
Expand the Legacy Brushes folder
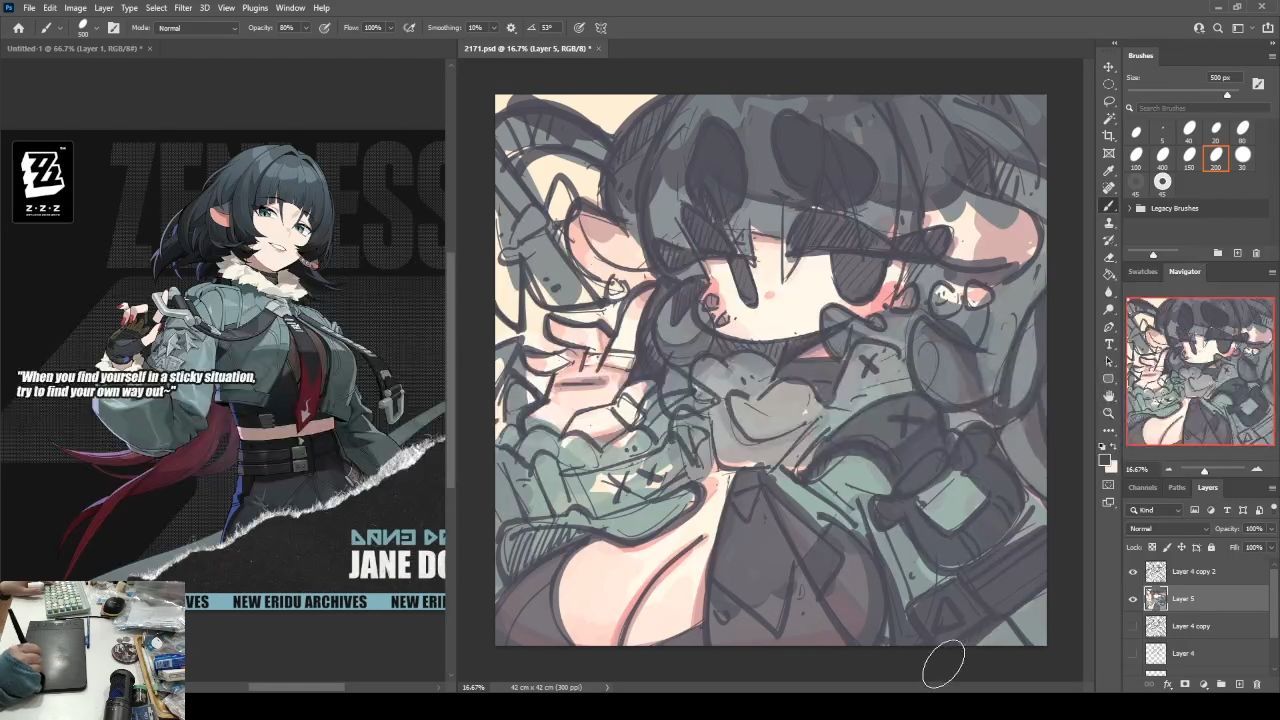click(1130, 208)
